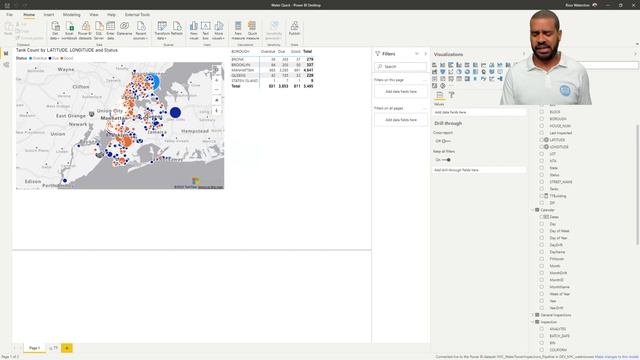Check the Week of Year field checkbox
640x360 pixels.
pyautogui.click(x=542, y=294)
